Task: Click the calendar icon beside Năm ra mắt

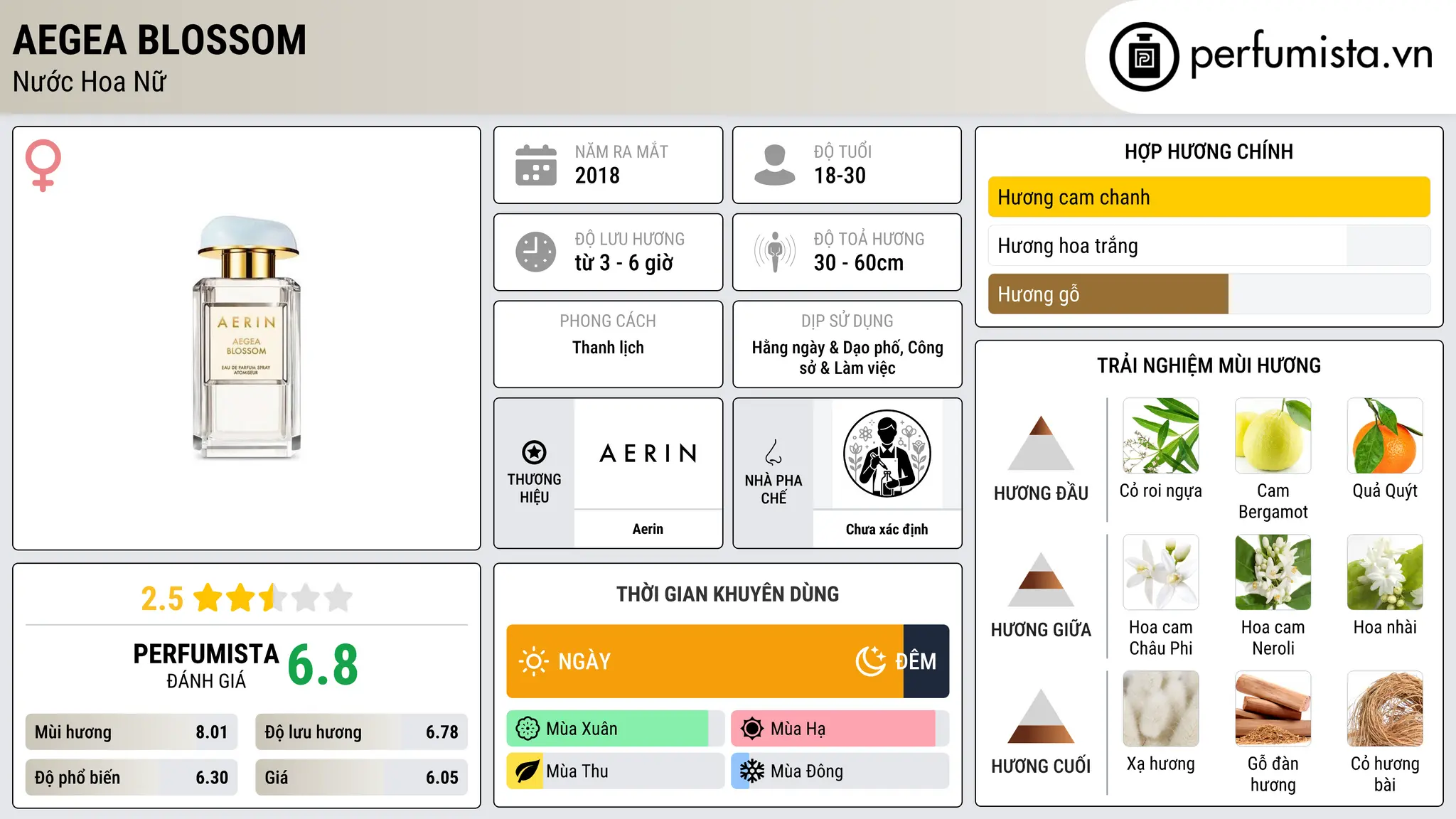Action: 536,165
